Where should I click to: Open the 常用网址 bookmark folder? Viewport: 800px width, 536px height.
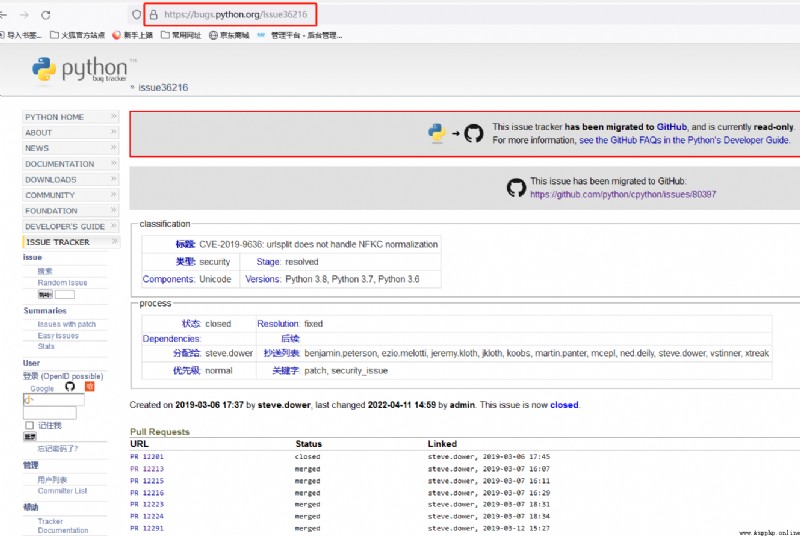(181, 35)
